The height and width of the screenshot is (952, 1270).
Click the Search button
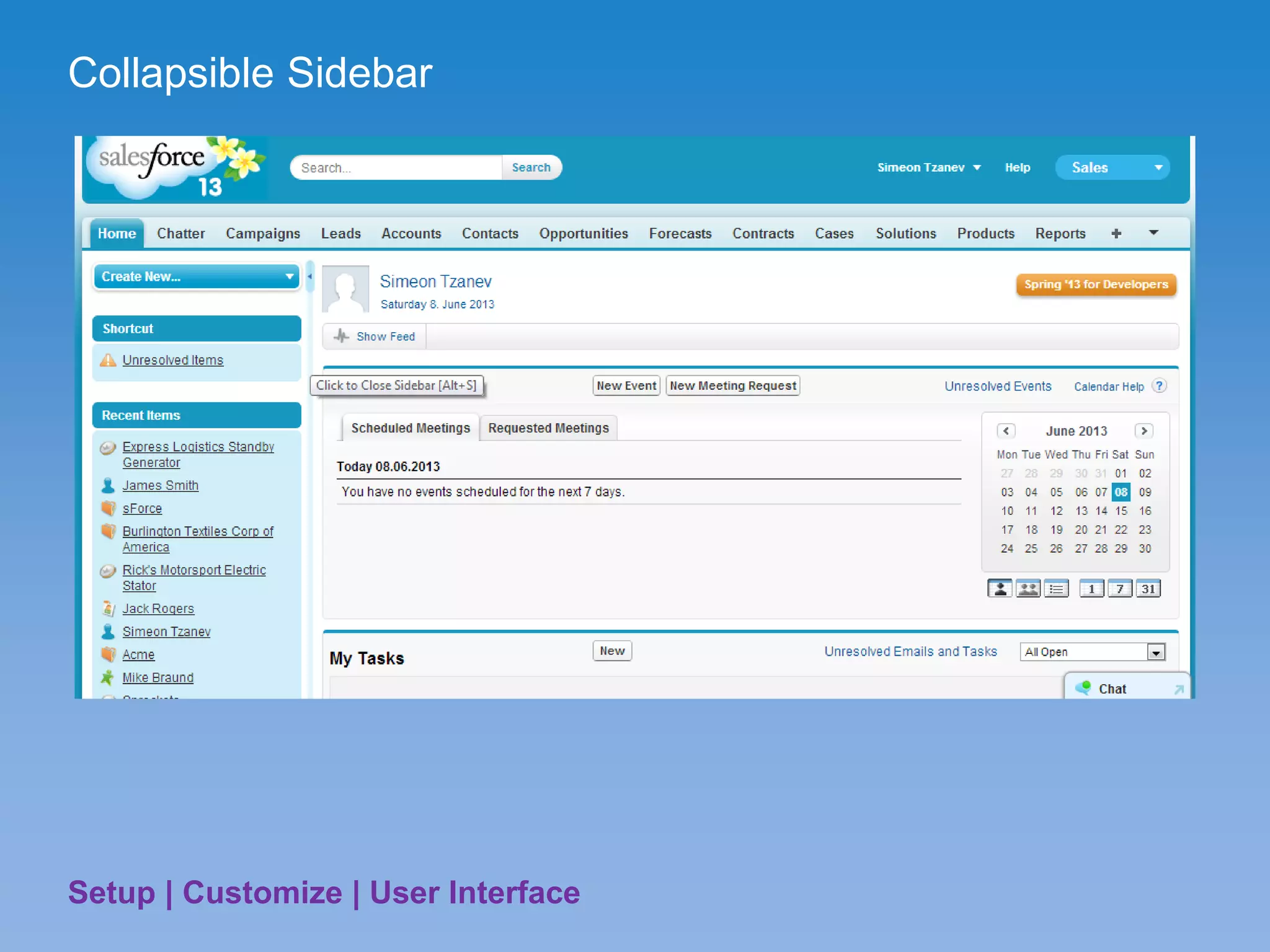pyautogui.click(x=531, y=167)
